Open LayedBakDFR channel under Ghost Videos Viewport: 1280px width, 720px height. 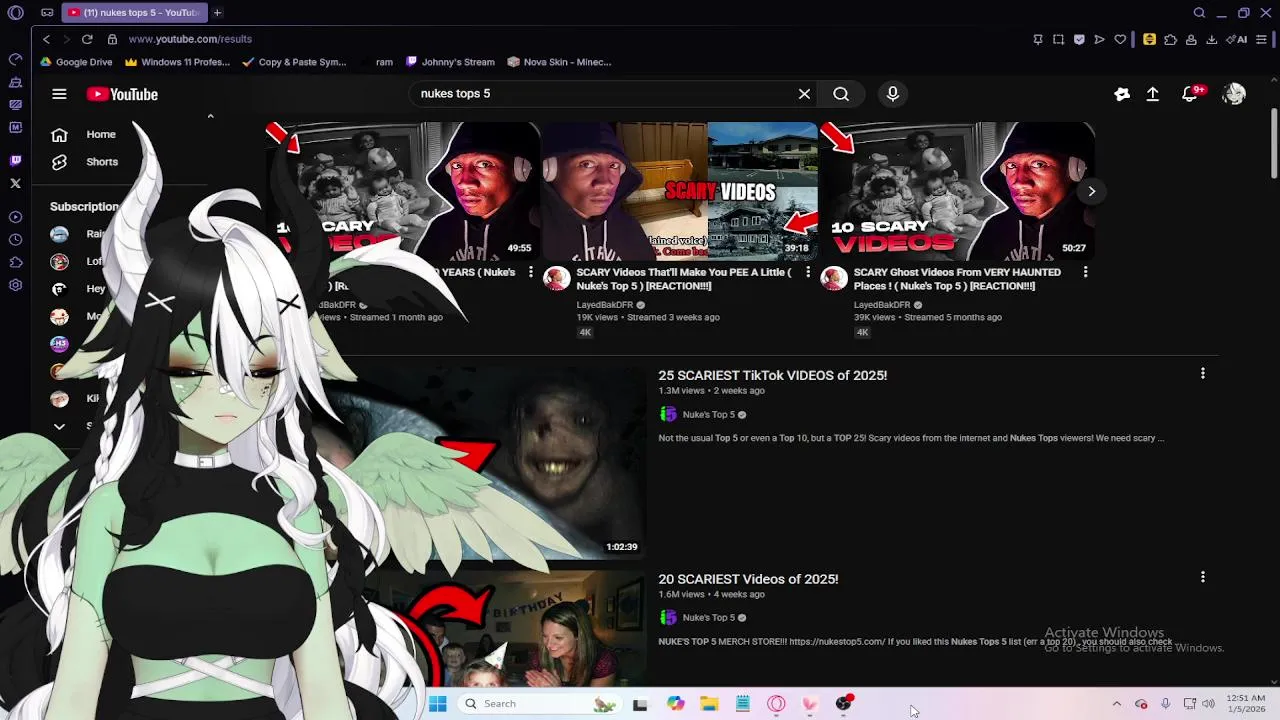click(882, 305)
